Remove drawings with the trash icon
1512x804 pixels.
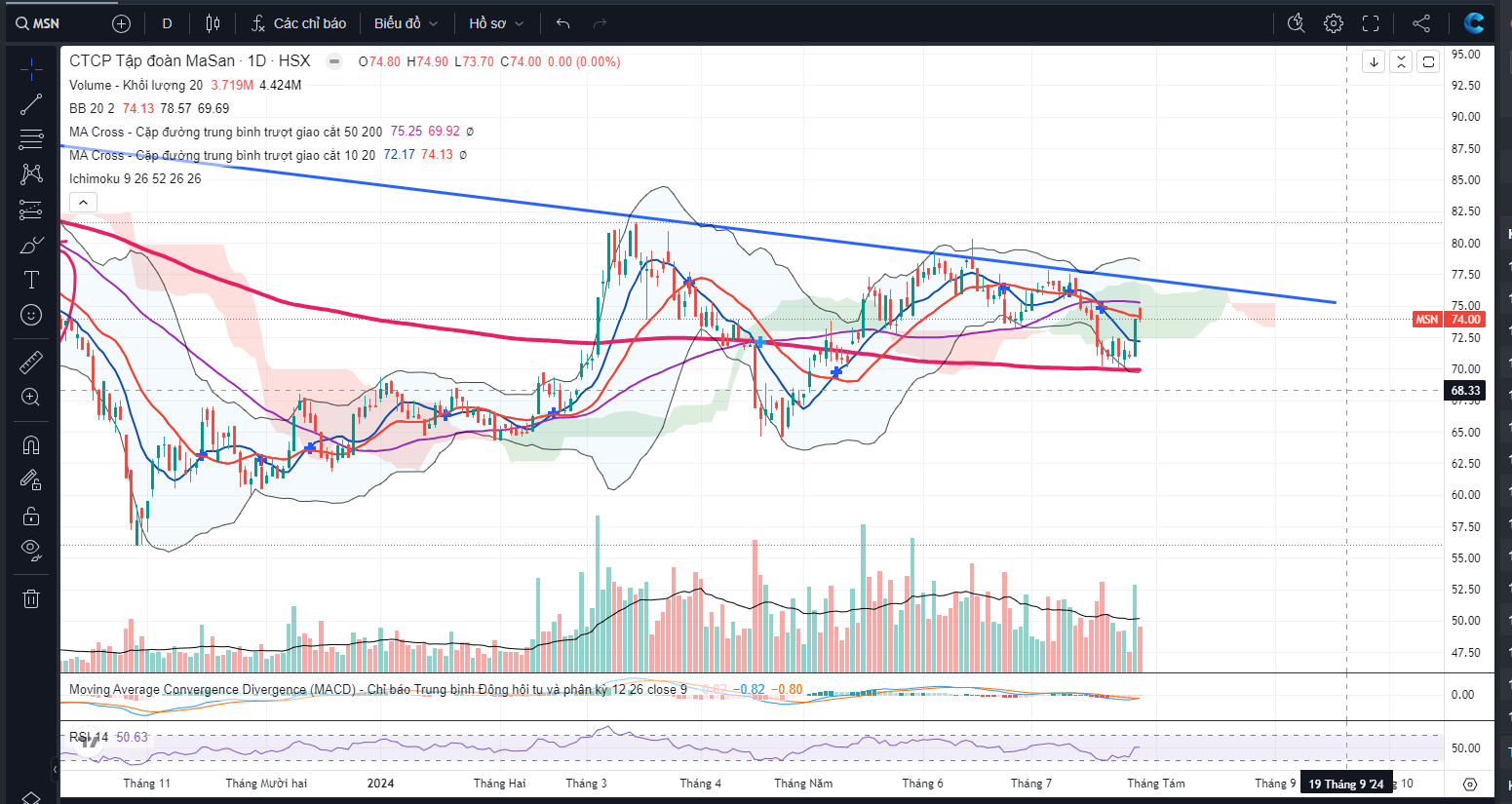pyautogui.click(x=31, y=598)
